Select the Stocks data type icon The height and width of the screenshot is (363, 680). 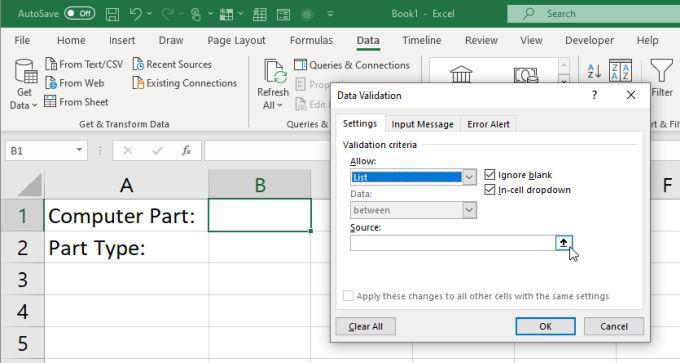pos(461,74)
